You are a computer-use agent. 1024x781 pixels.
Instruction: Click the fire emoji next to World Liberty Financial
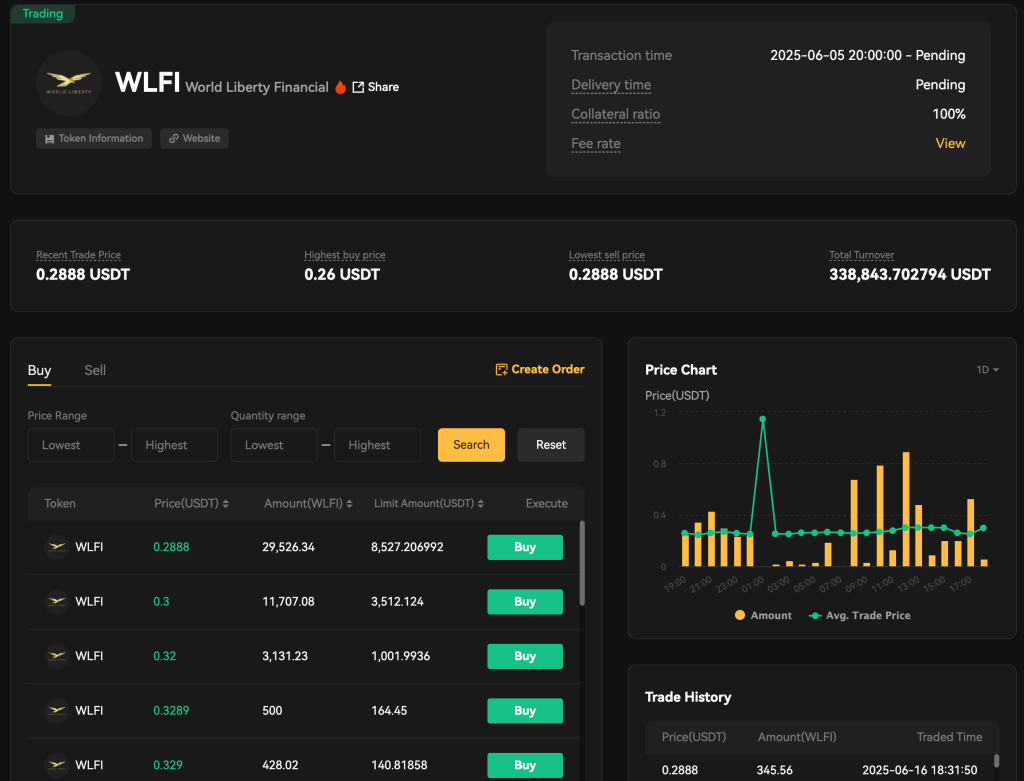coord(338,87)
